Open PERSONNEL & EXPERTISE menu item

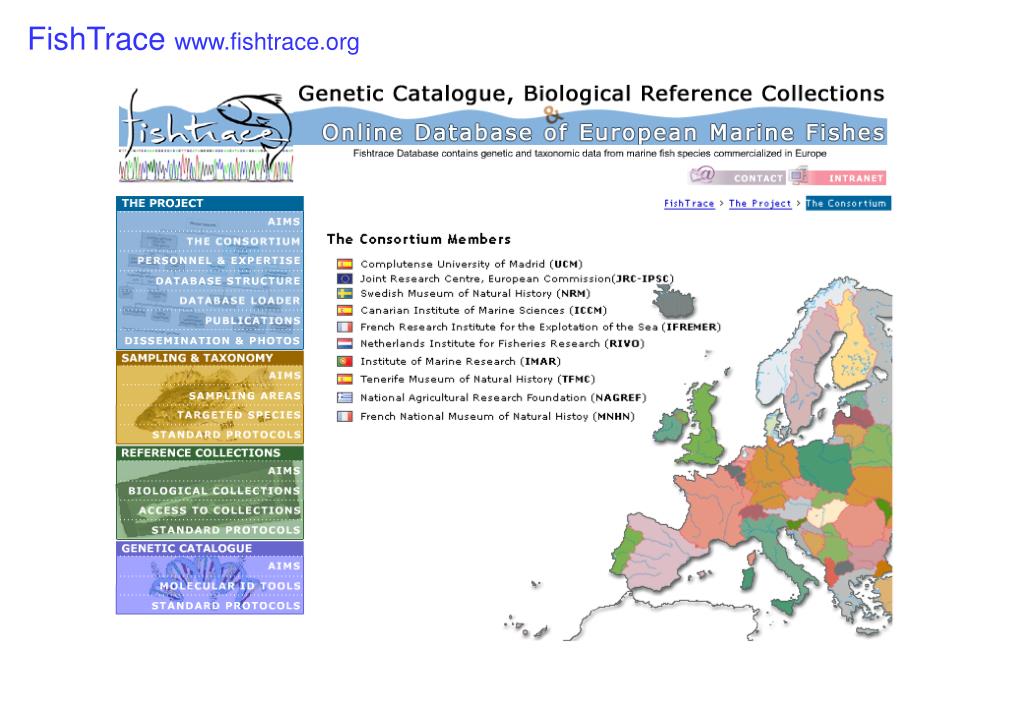coord(219,260)
